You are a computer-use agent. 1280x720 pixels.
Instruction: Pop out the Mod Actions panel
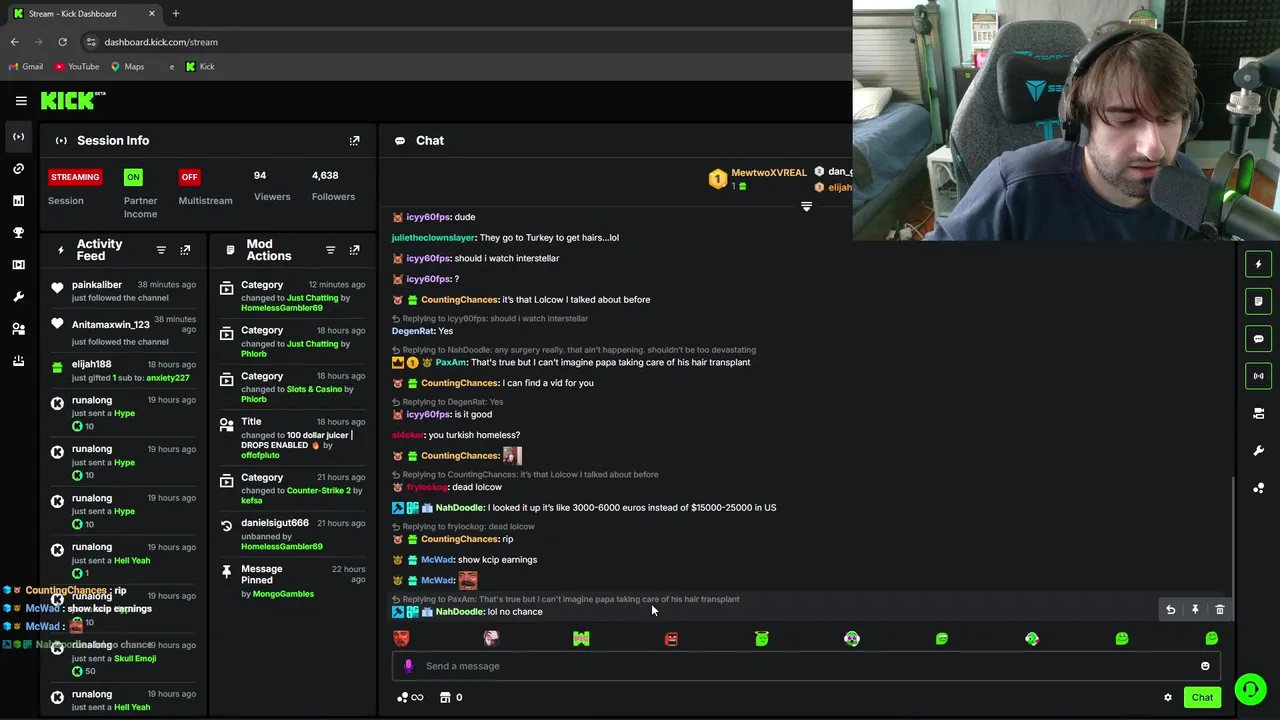pyautogui.click(x=354, y=250)
